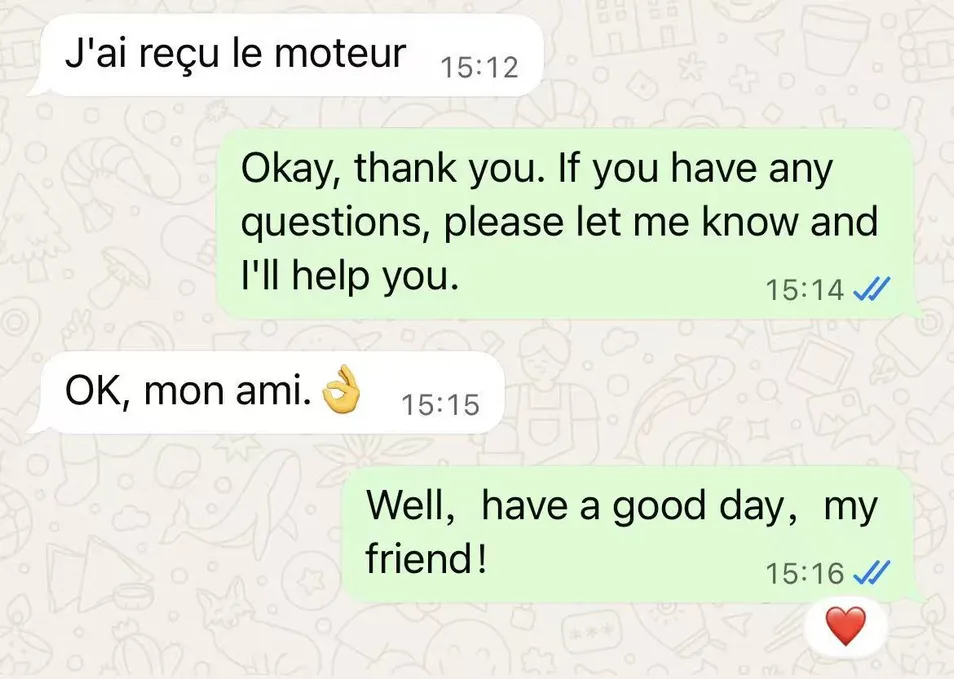Click the word "Well," in last message
The width and height of the screenshot is (954, 679).
point(411,506)
